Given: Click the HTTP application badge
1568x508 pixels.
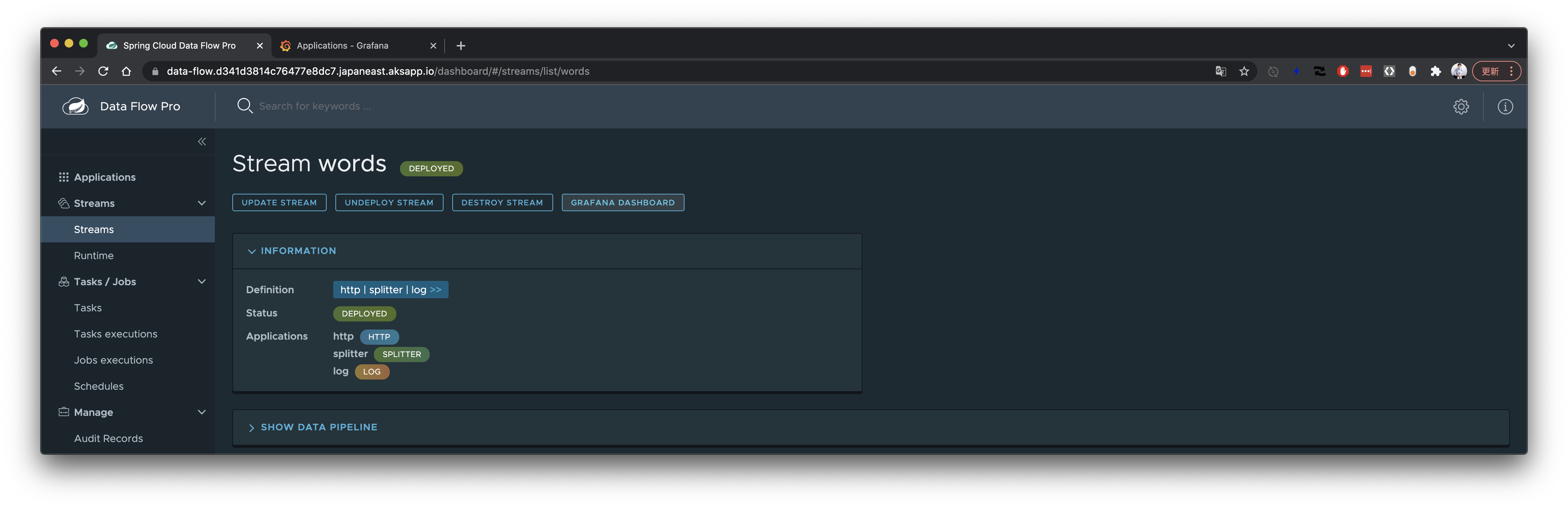Looking at the screenshot, I should [379, 336].
